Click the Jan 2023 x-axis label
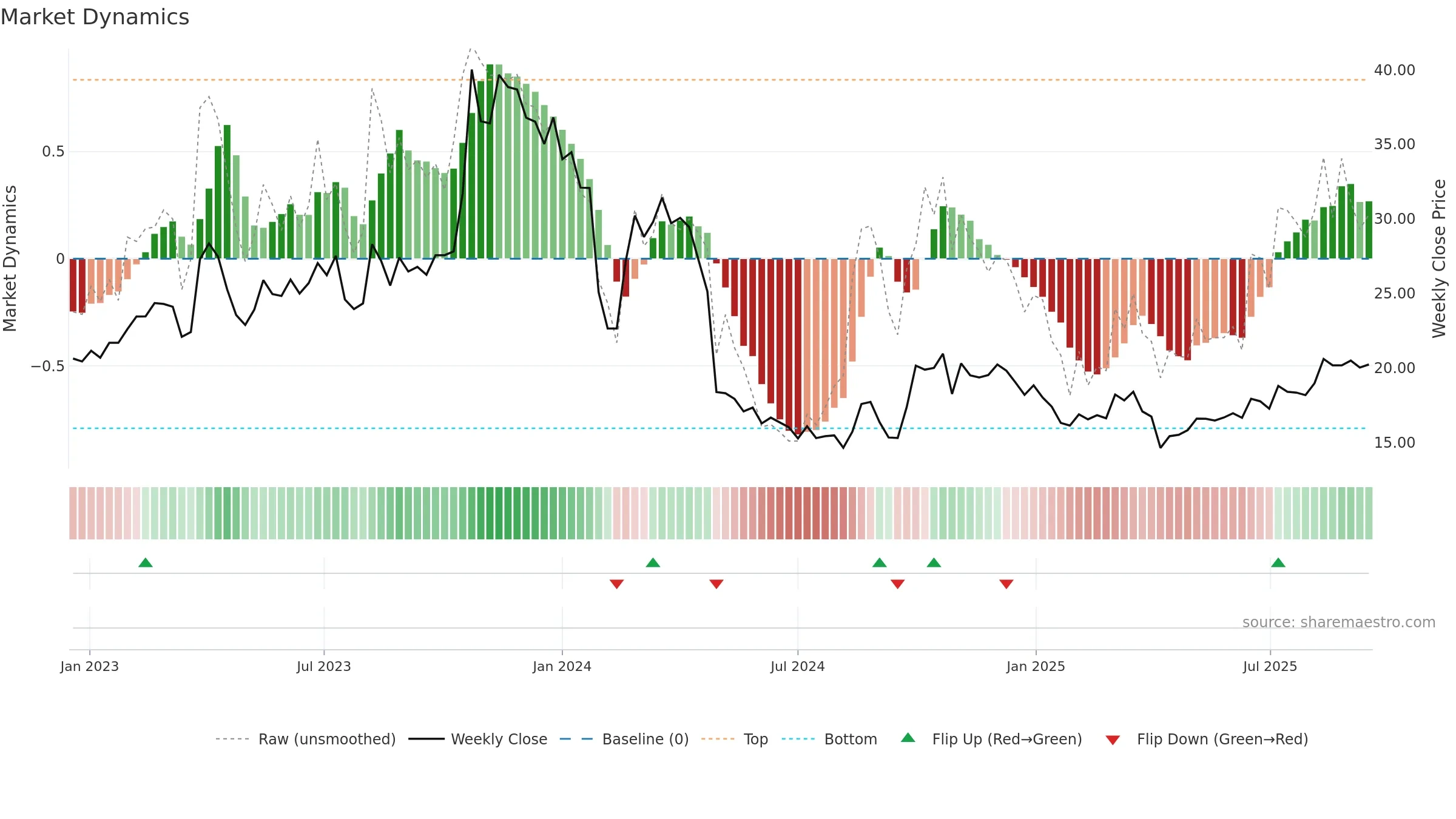Image resolution: width=1456 pixels, height=819 pixels. click(x=90, y=666)
